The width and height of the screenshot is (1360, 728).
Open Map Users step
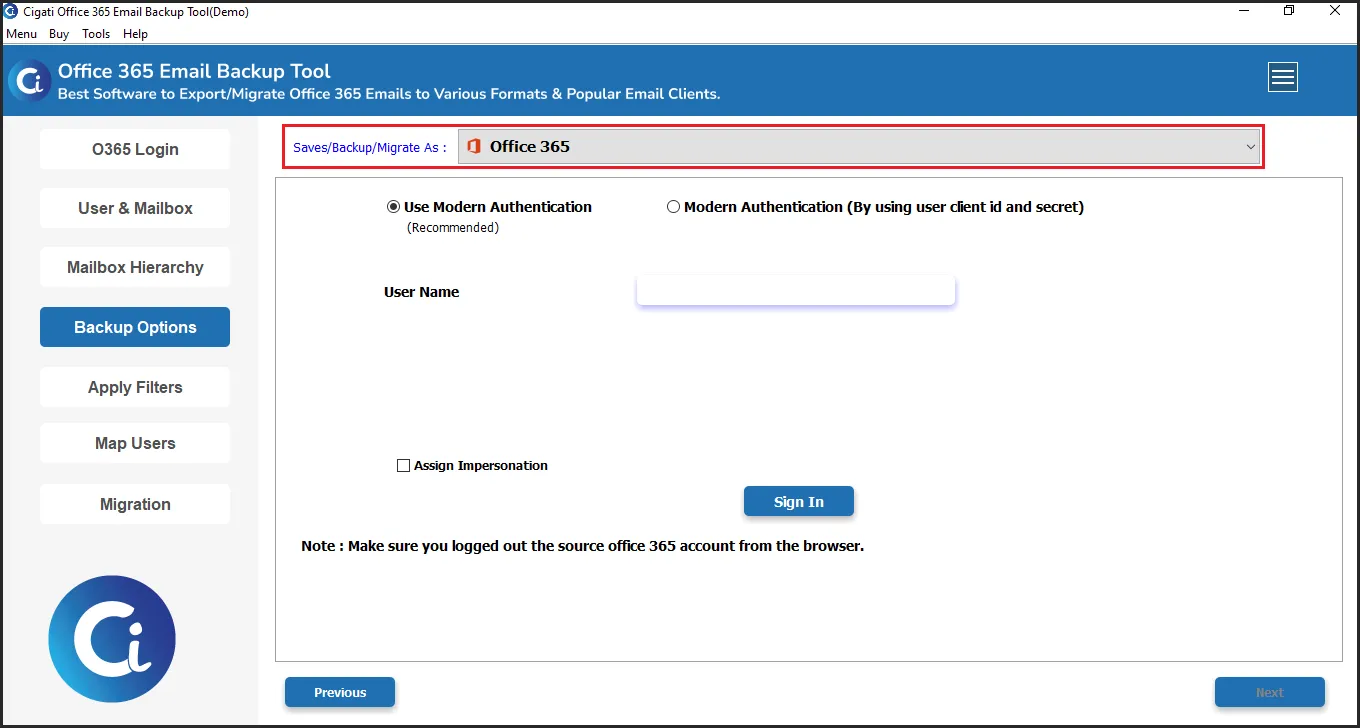coord(135,443)
